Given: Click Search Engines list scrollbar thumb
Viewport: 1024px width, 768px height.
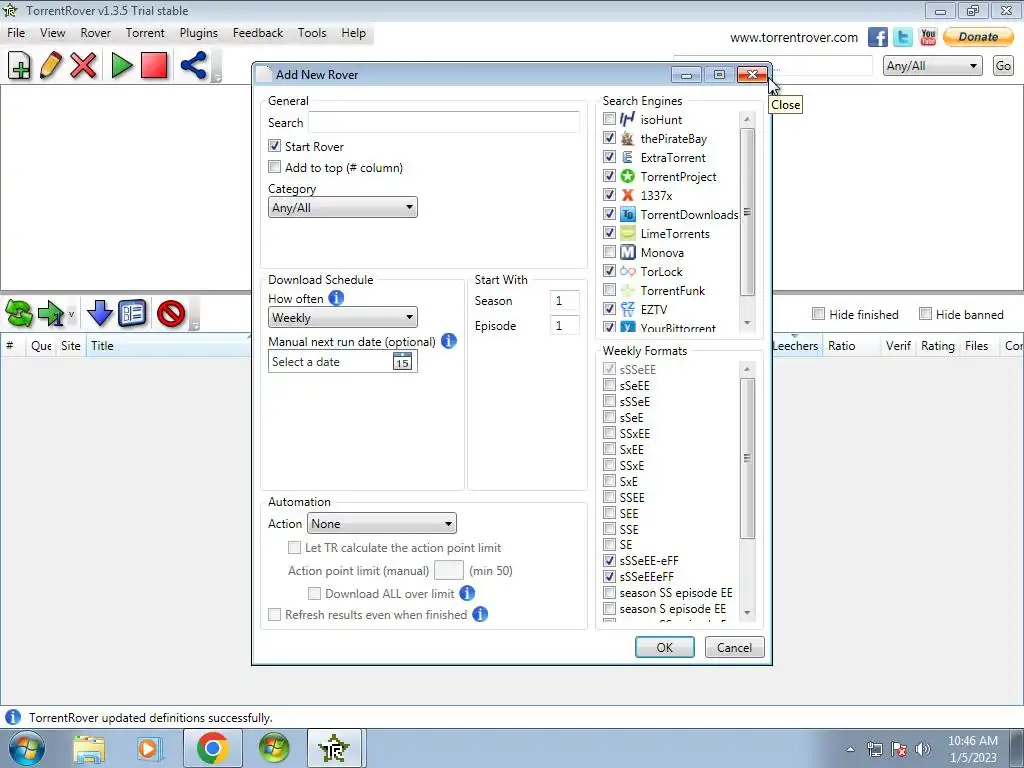Looking at the screenshot, I should tap(747, 212).
